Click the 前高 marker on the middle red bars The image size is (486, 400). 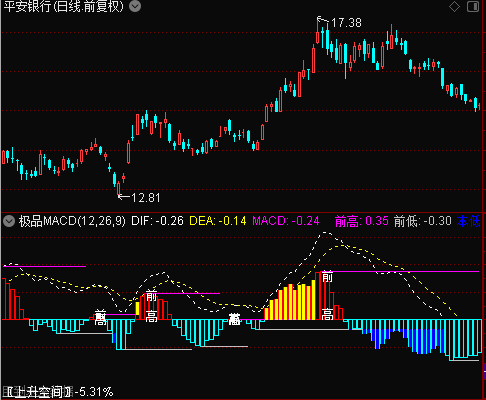point(151,306)
